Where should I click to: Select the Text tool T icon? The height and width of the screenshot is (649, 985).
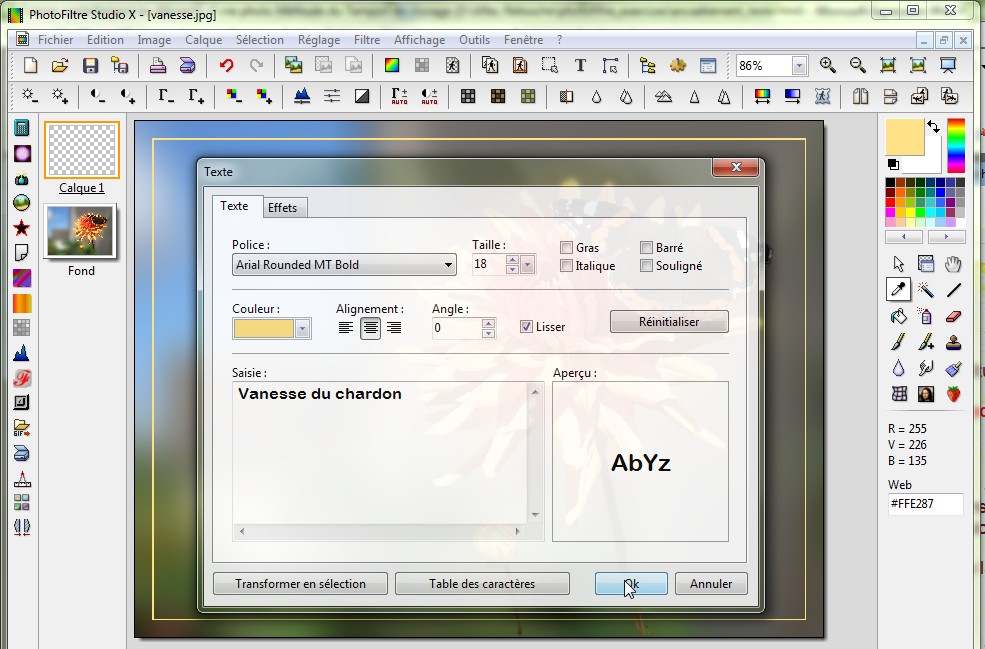(x=580, y=65)
